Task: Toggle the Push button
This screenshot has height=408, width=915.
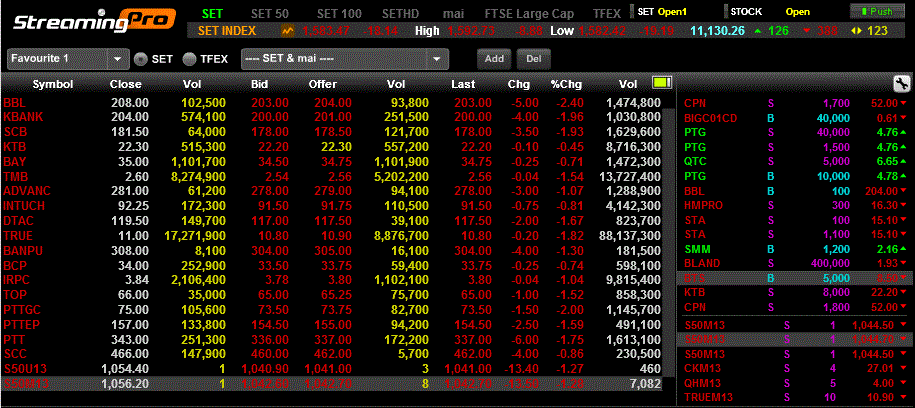Action: pos(879,12)
